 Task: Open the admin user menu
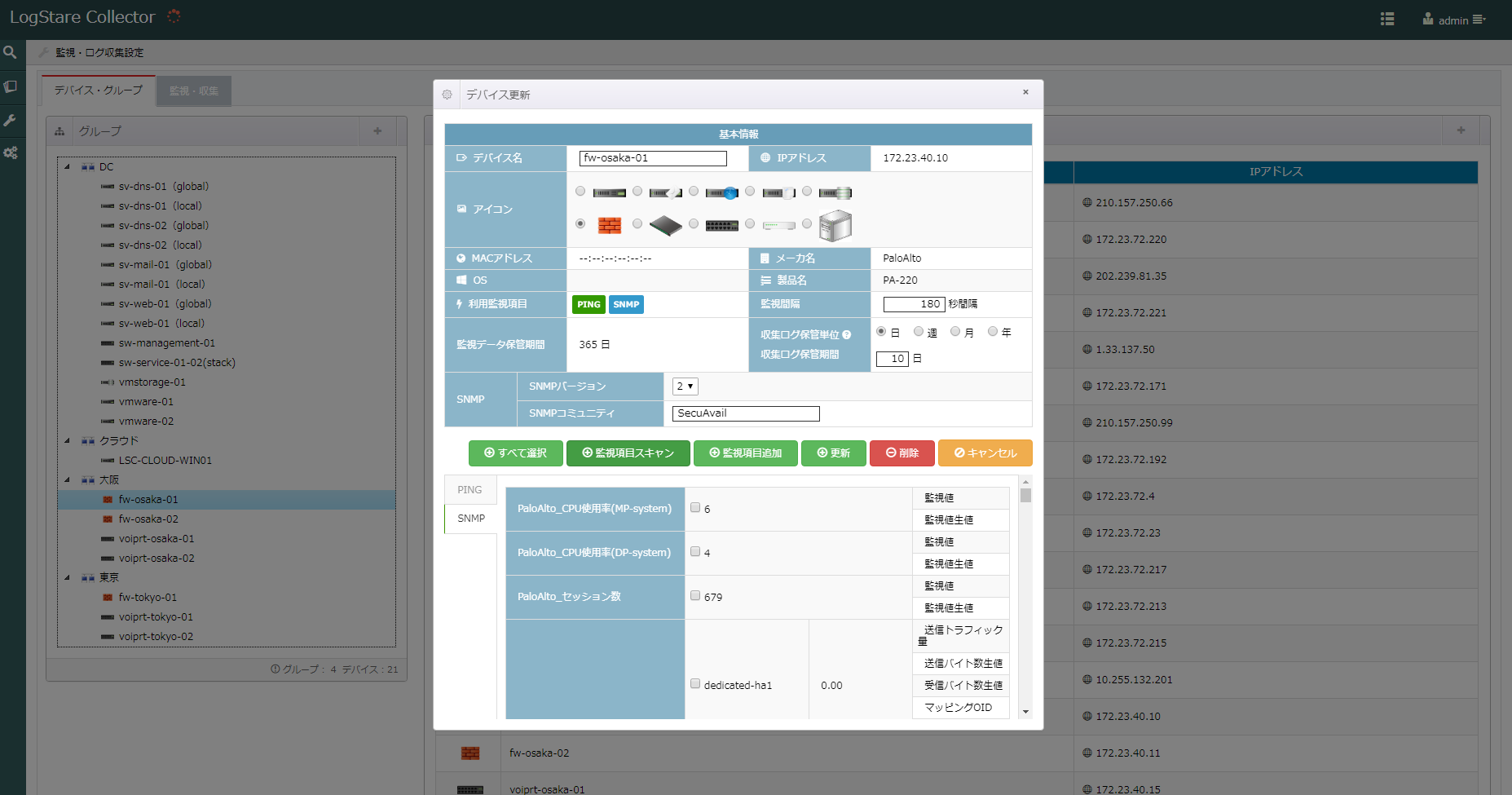coord(1454,20)
